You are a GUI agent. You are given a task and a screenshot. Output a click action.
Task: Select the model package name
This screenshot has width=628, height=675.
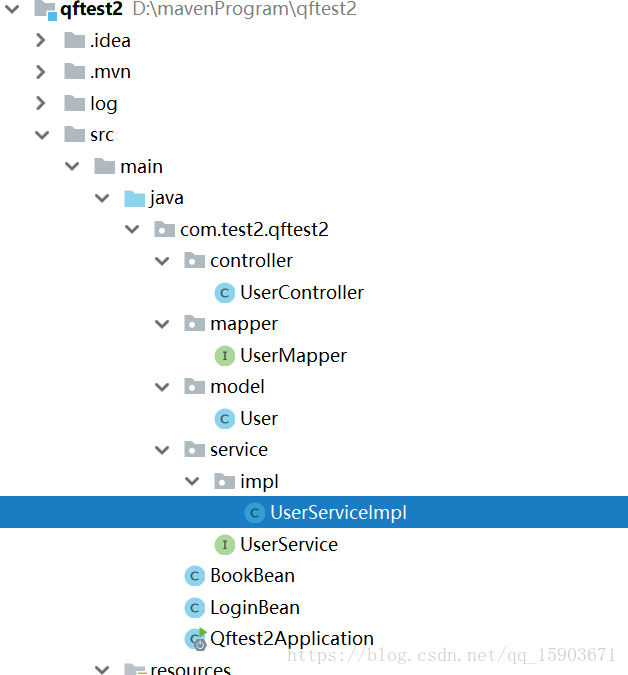237,387
